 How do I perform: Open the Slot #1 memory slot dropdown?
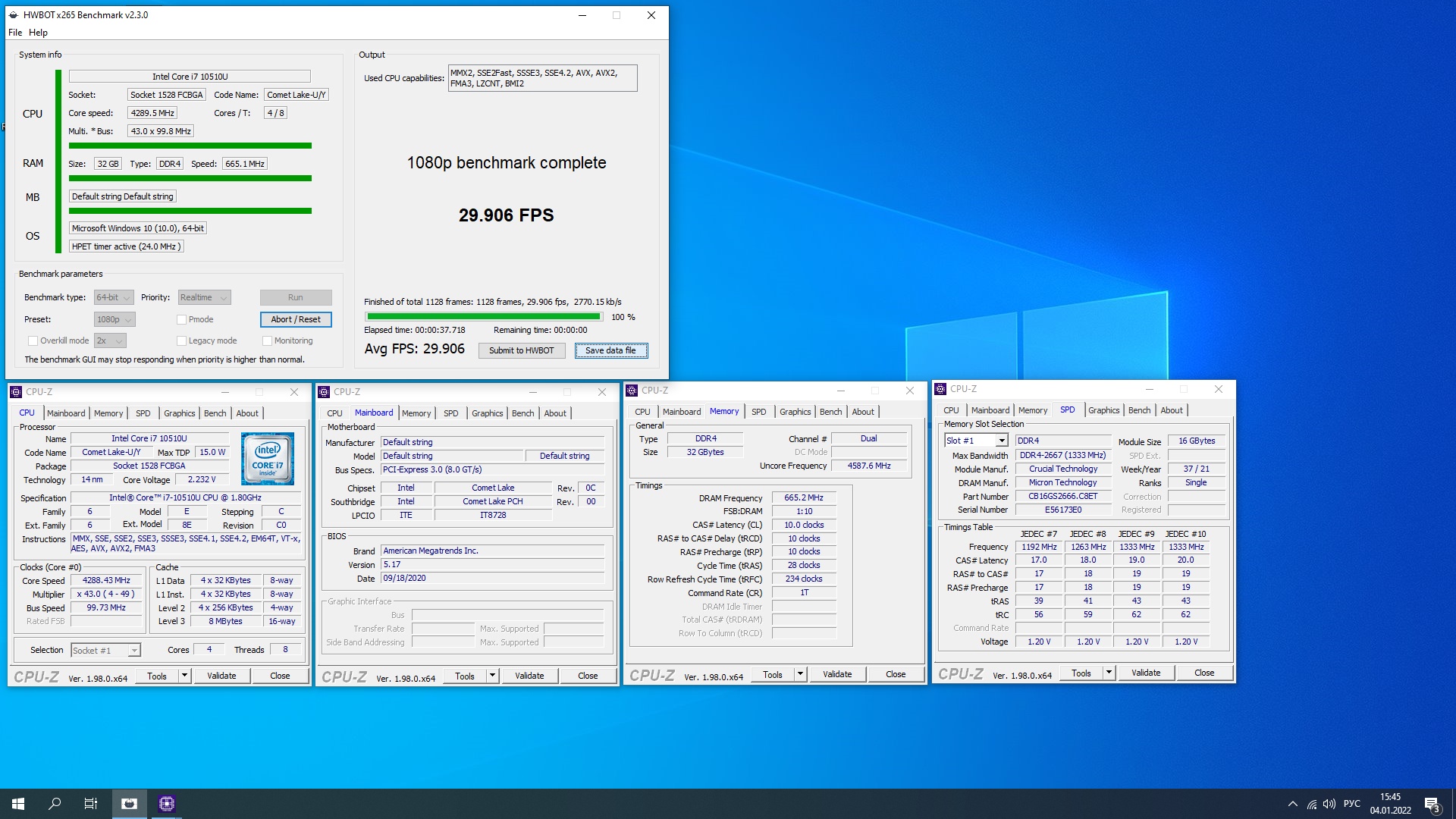[976, 441]
